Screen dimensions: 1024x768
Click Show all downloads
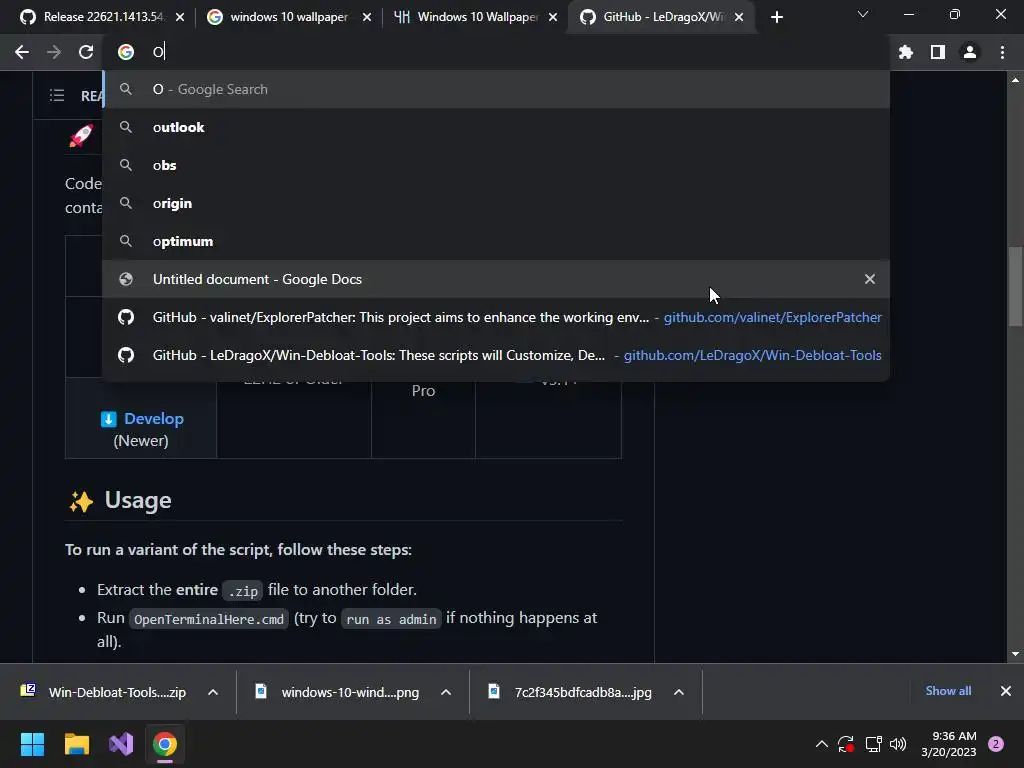pos(948,691)
